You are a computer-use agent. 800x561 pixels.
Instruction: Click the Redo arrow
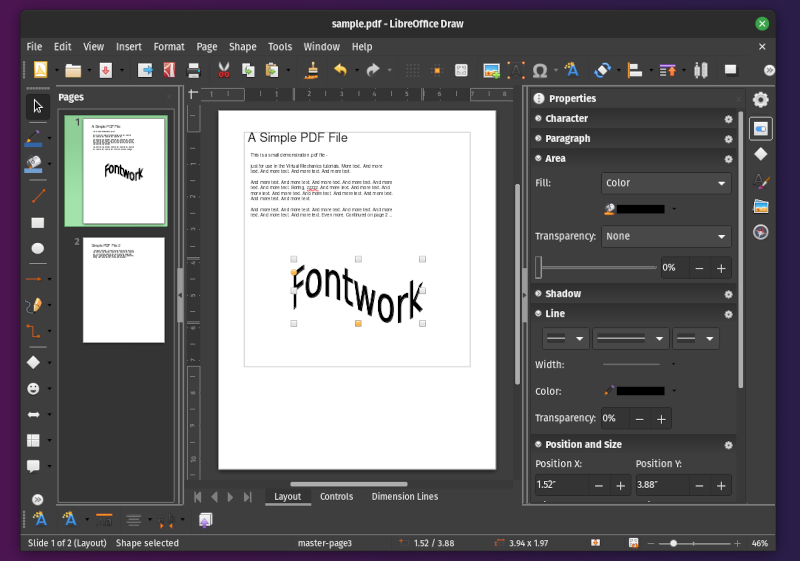coord(373,70)
